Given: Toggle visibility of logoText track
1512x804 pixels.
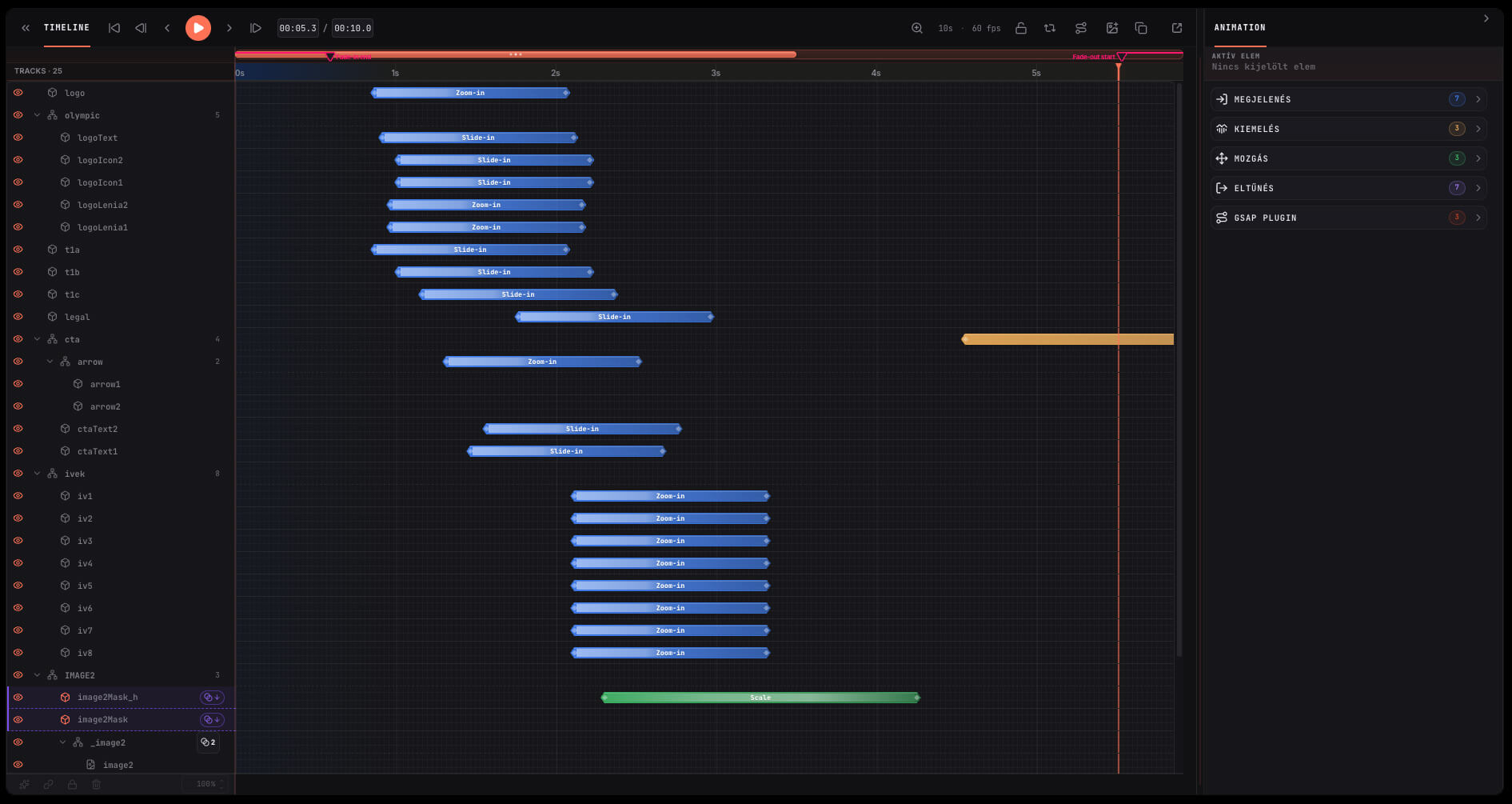Looking at the screenshot, I should tap(18, 138).
